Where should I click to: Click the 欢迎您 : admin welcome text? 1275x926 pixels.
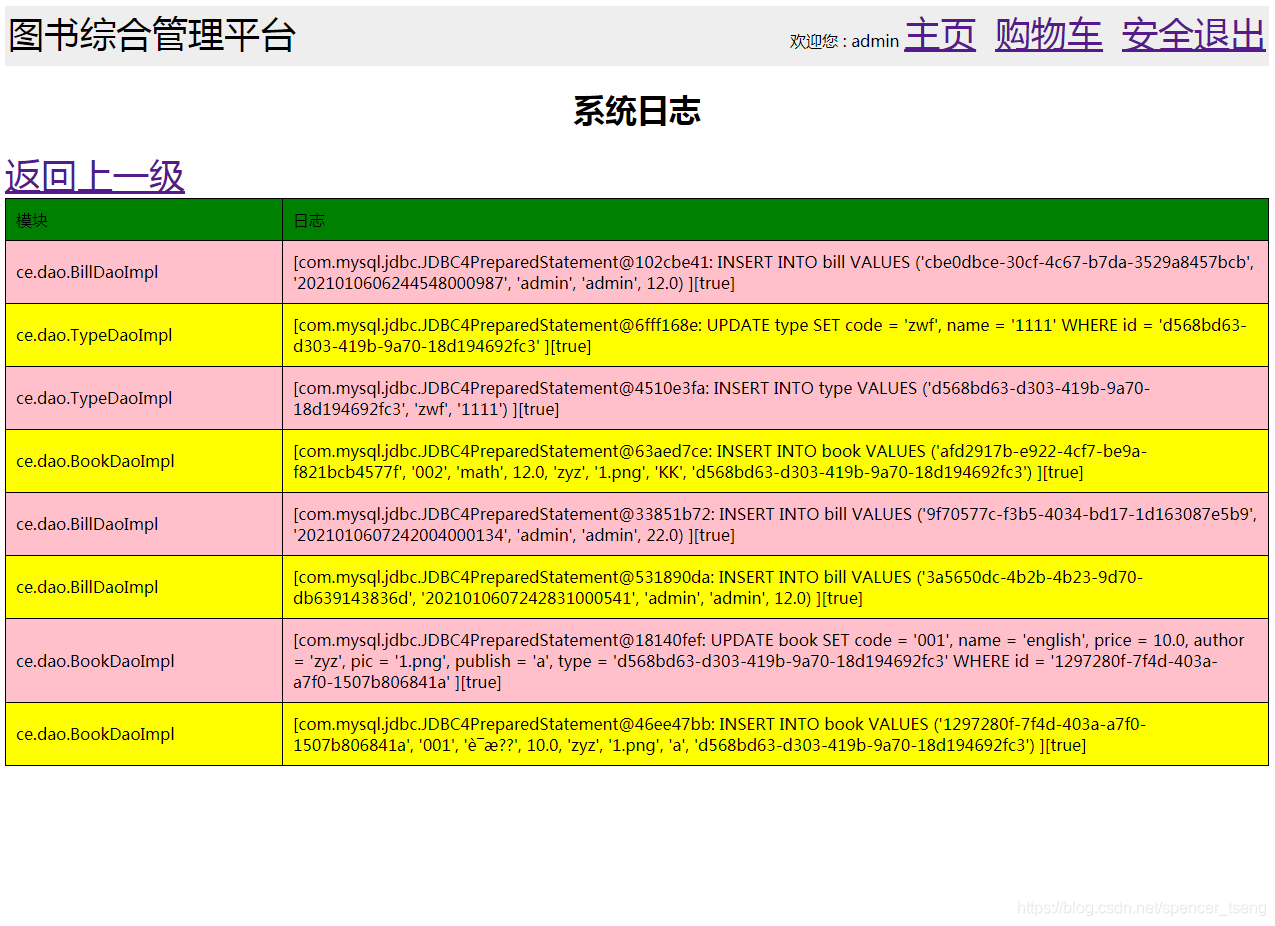click(844, 41)
